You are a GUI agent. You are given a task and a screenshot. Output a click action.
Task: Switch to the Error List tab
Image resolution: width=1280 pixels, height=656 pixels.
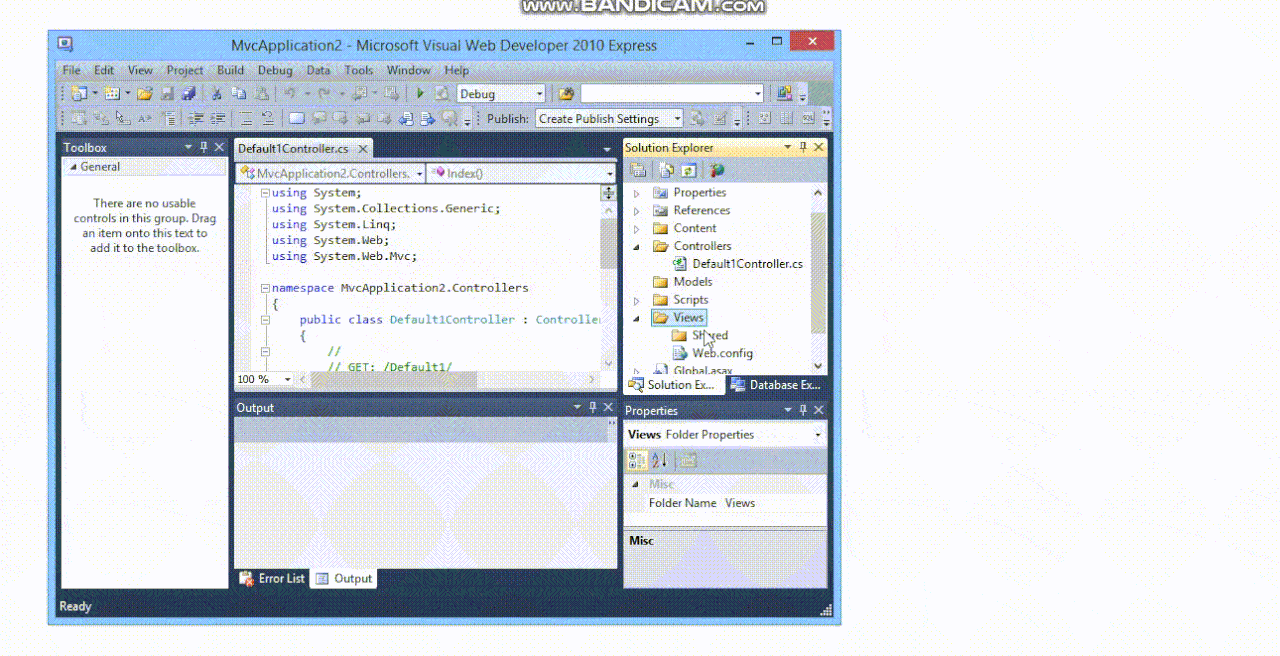coord(272,578)
